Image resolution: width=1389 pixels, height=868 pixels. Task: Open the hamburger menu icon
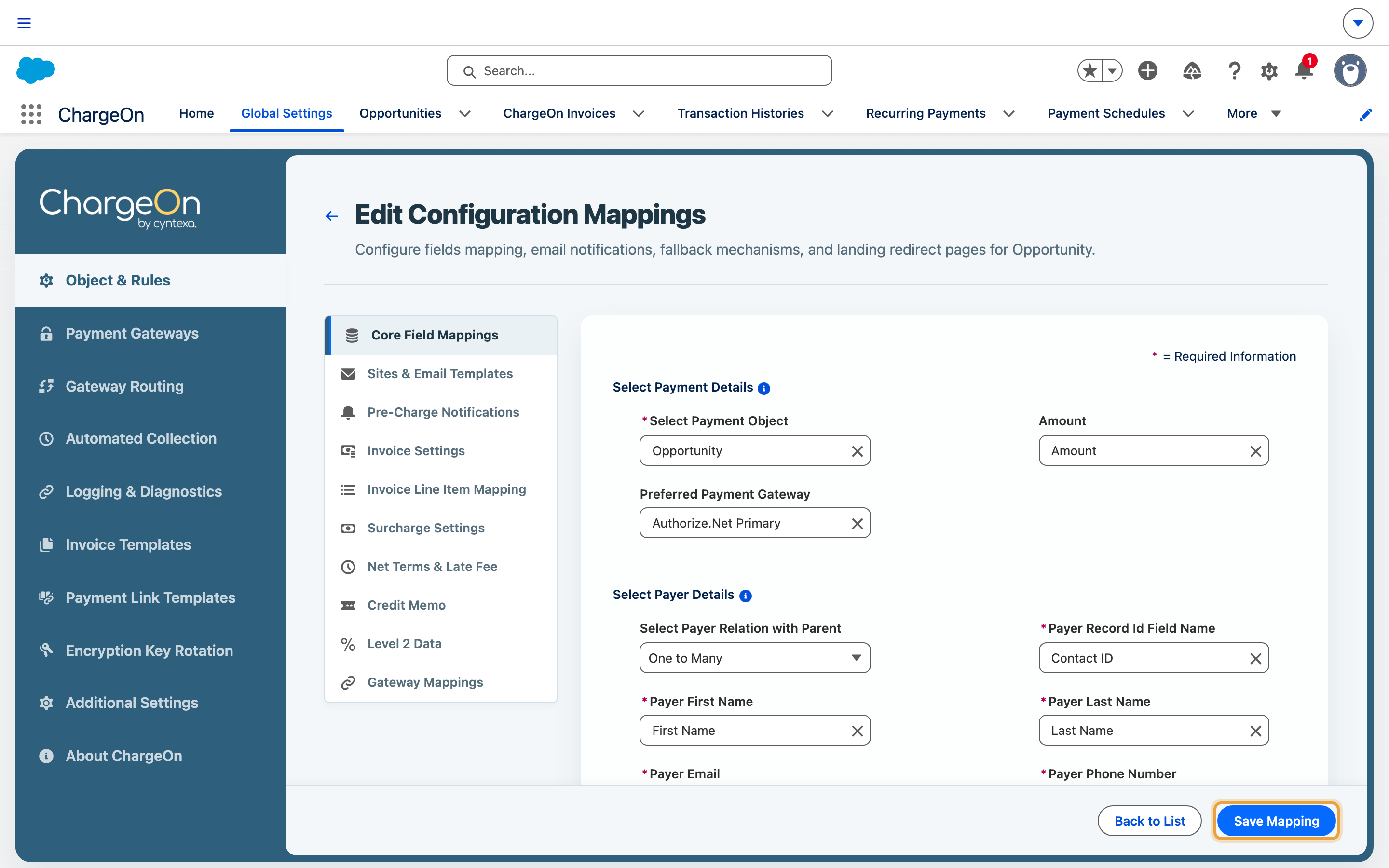[x=24, y=23]
